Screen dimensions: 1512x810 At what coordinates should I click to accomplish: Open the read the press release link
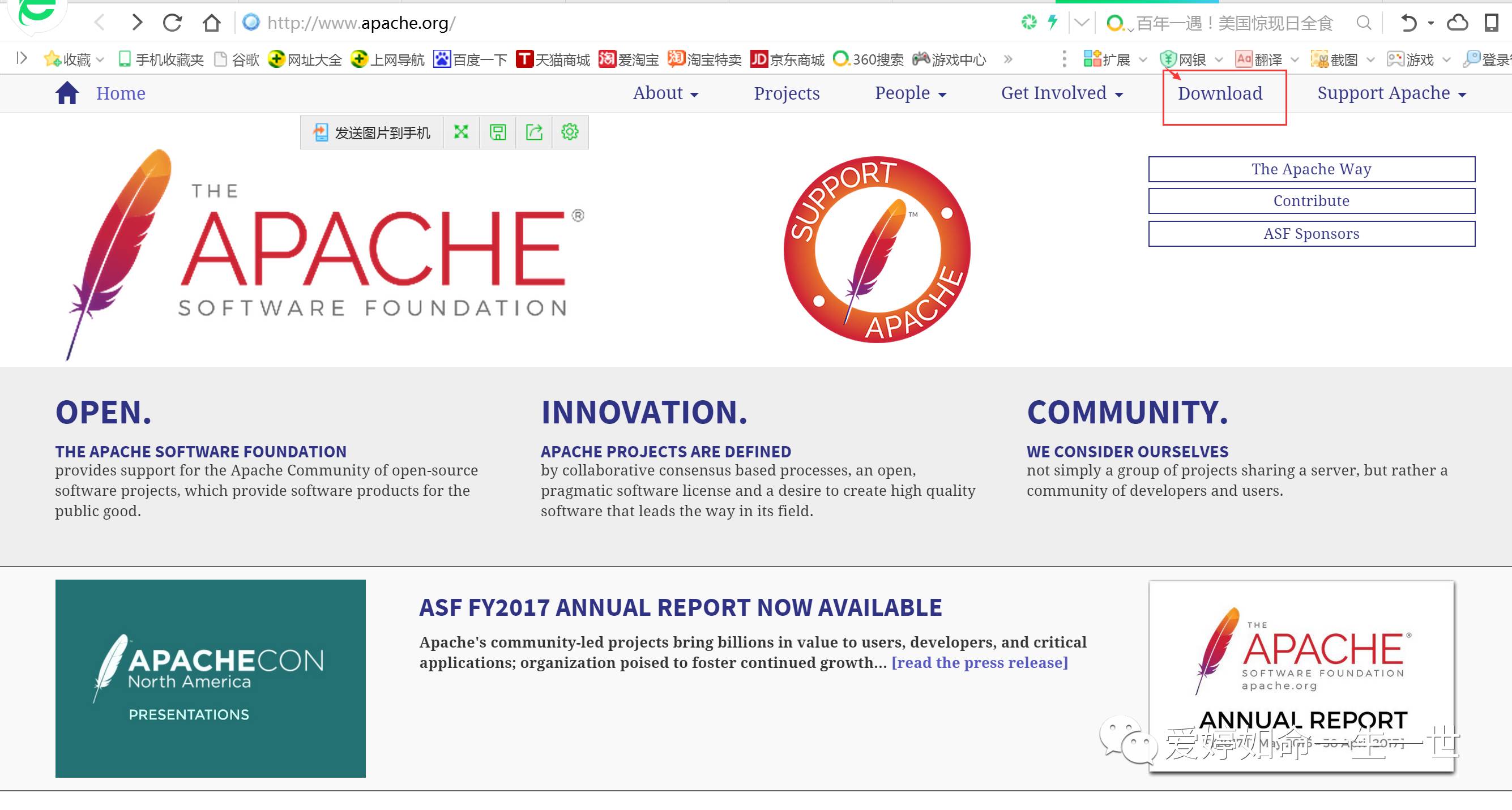pos(979,662)
